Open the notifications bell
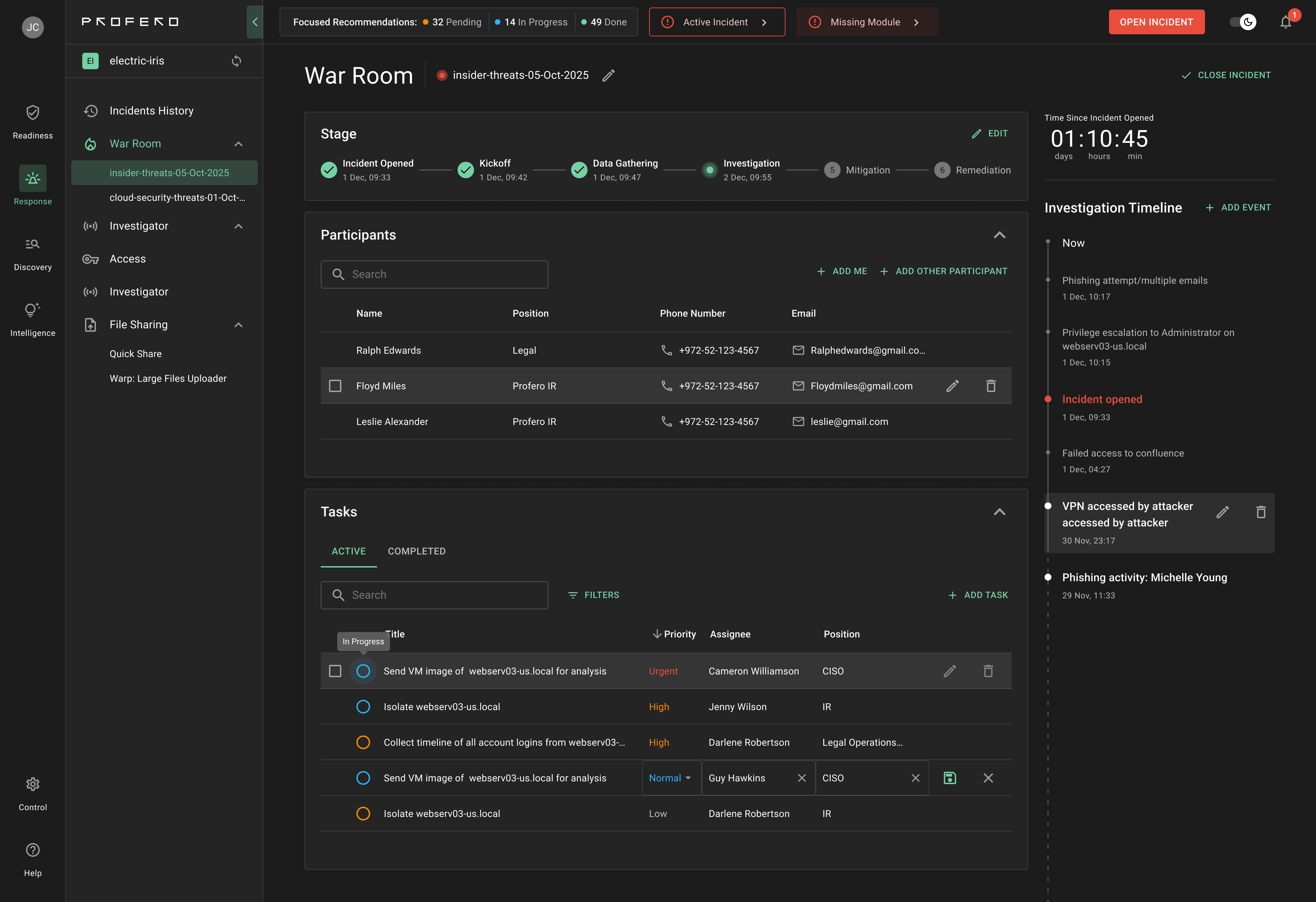The width and height of the screenshot is (1316, 902). 1285,22
